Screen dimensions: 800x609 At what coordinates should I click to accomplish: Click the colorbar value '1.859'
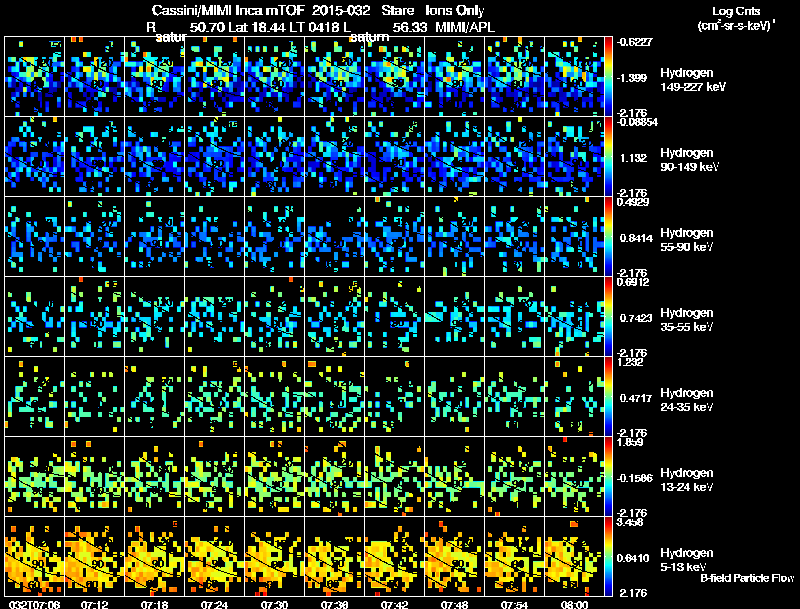click(x=630, y=442)
